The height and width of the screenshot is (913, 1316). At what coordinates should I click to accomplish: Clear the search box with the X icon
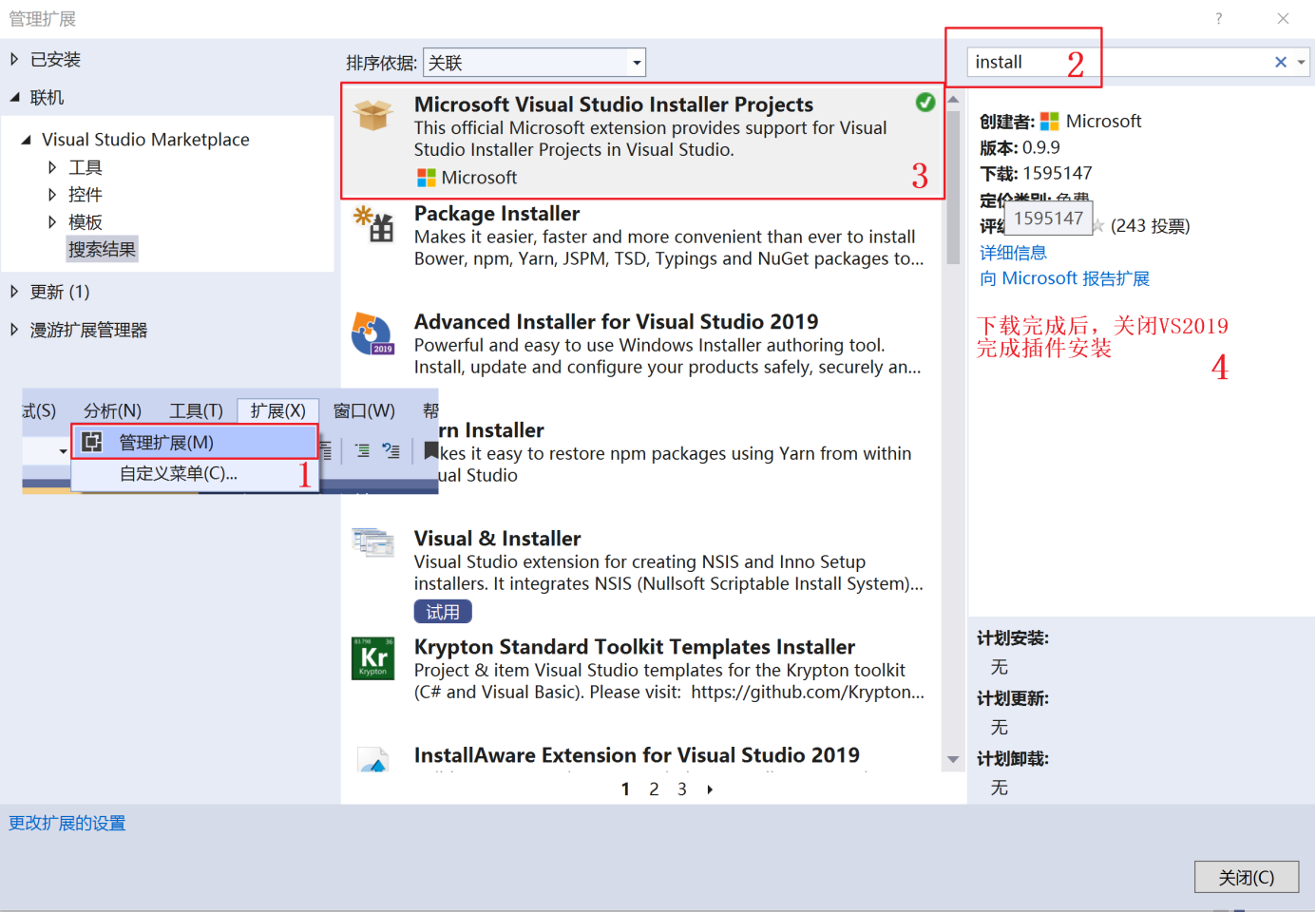click(1280, 63)
